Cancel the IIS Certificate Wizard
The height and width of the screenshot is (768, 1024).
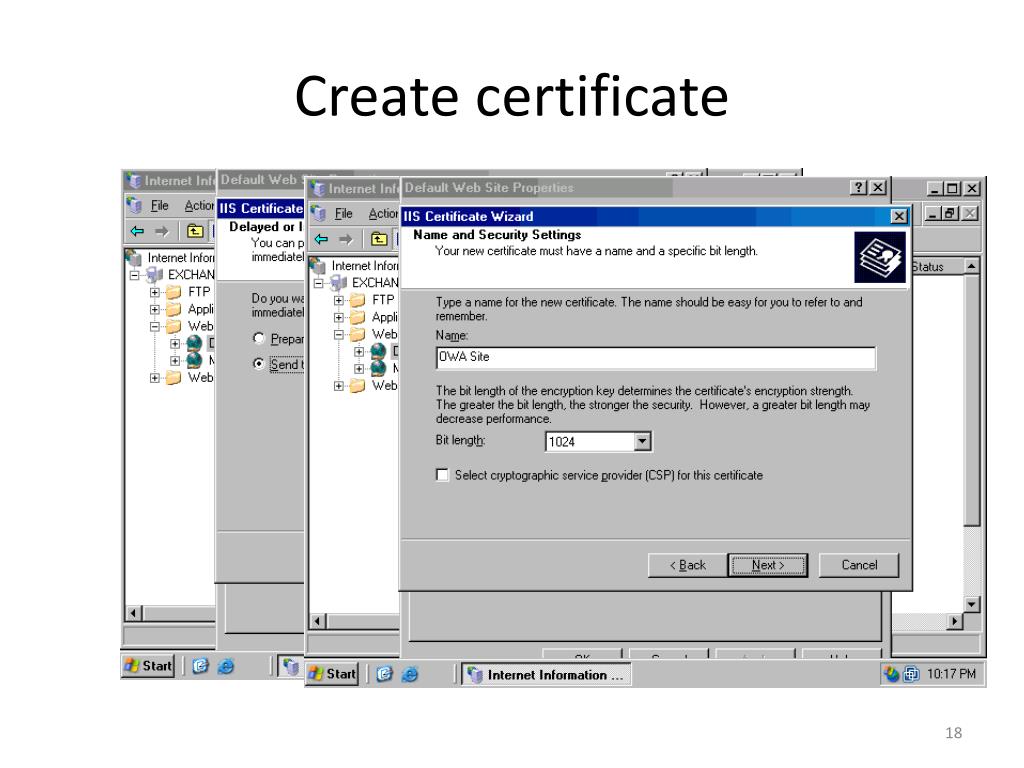coord(859,565)
